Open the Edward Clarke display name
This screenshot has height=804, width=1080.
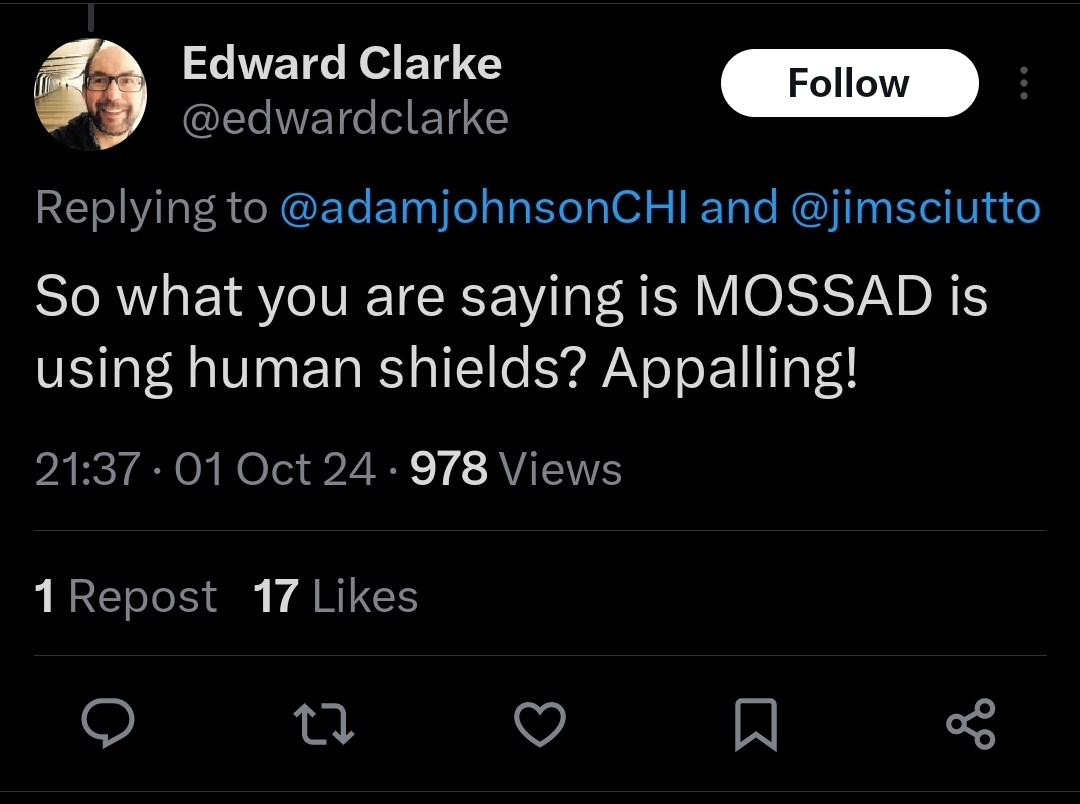pos(342,63)
